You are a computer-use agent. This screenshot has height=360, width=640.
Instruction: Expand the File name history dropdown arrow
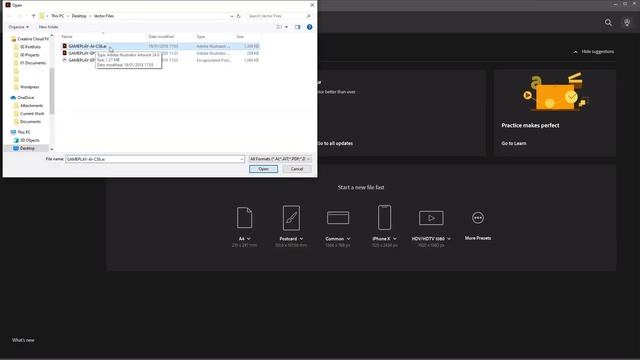[242, 159]
